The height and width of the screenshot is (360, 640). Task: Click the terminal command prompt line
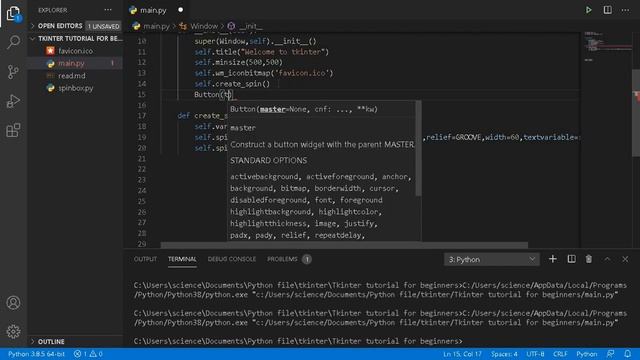point(298,341)
